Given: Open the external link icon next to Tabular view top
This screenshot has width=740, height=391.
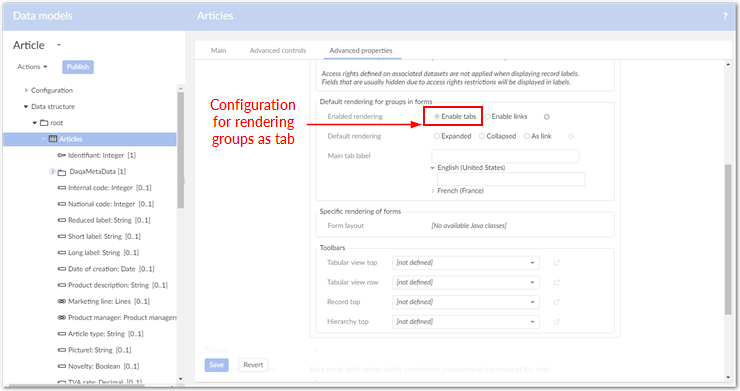Looking at the screenshot, I should (556, 263).
